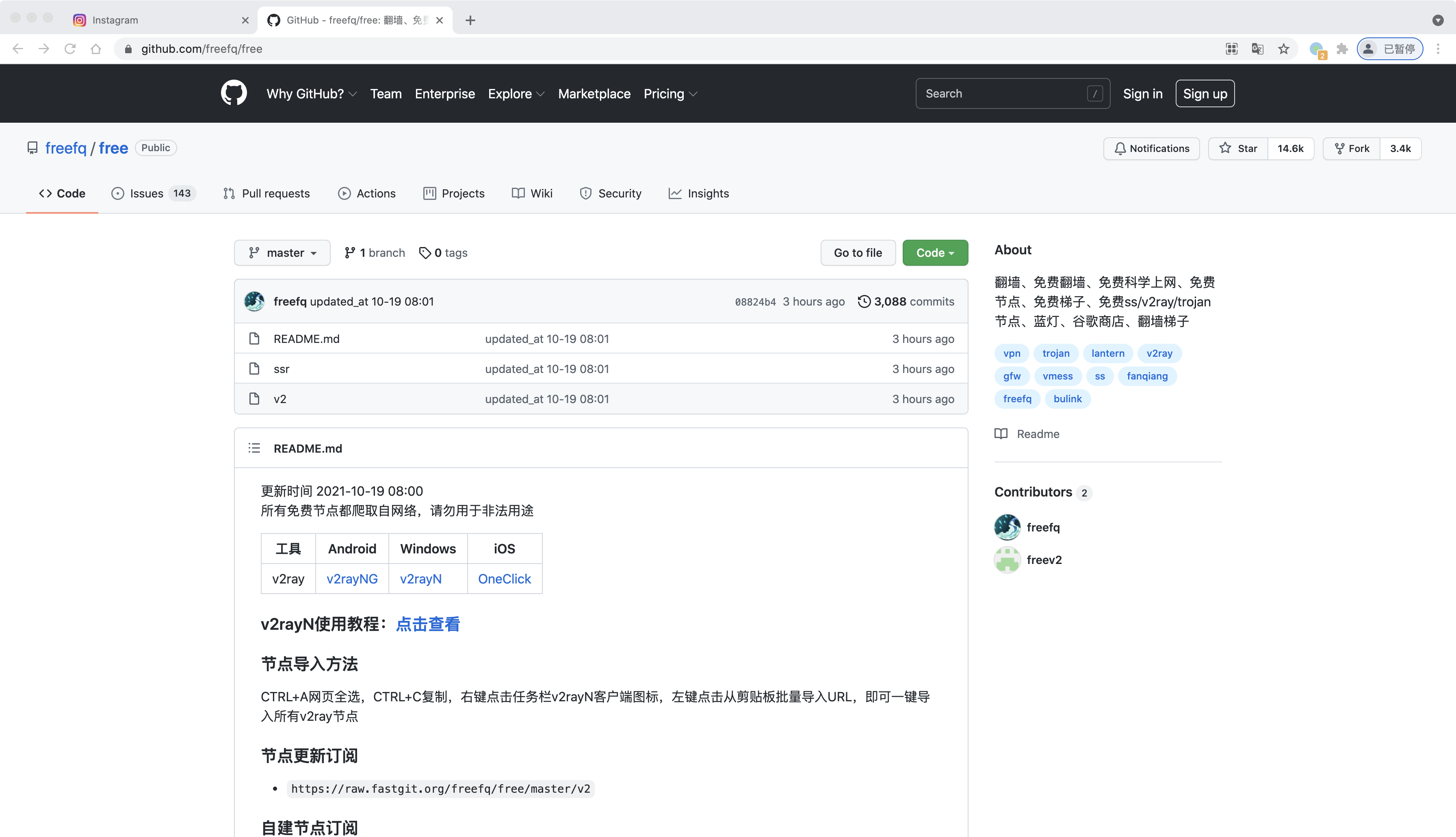Open the Actions tab
This screenshot has height=837, width=1456.
point(366,193)
